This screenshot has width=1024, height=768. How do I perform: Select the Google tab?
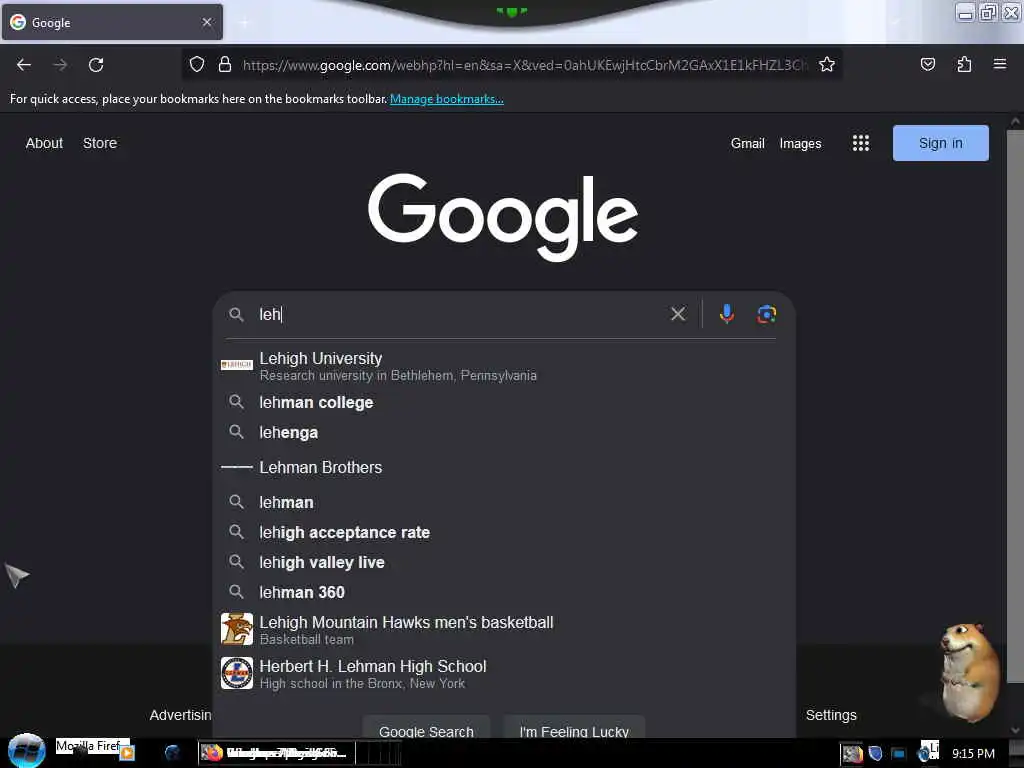[x=112, y=22]
